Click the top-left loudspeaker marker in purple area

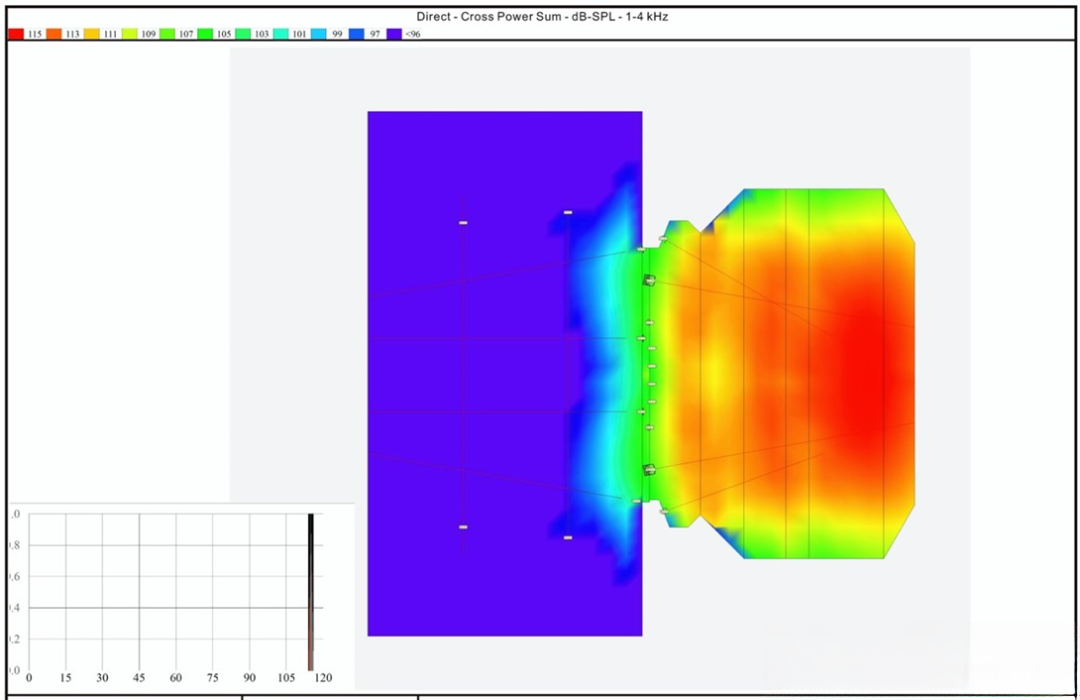click(463, 223)
